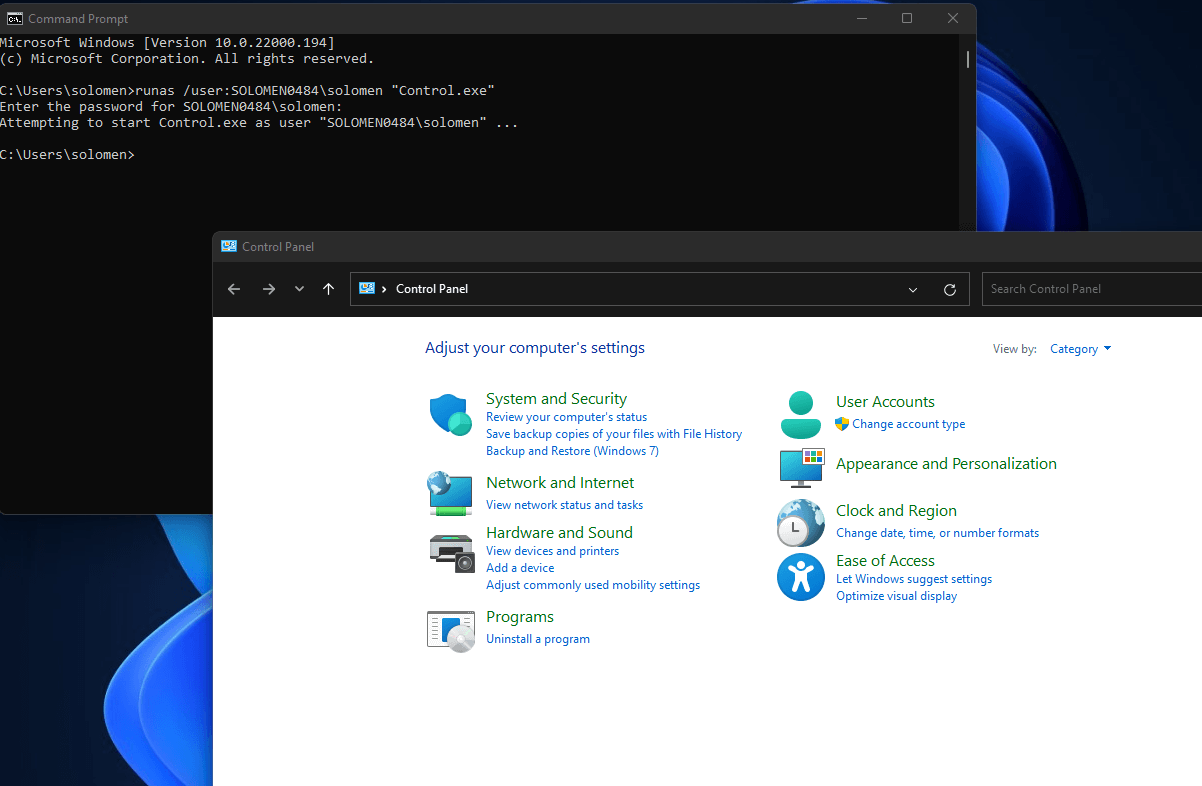Open Backup and Restore (Windows 7)
This screenshot has height=786, width=1202.
tap(572, 451)
